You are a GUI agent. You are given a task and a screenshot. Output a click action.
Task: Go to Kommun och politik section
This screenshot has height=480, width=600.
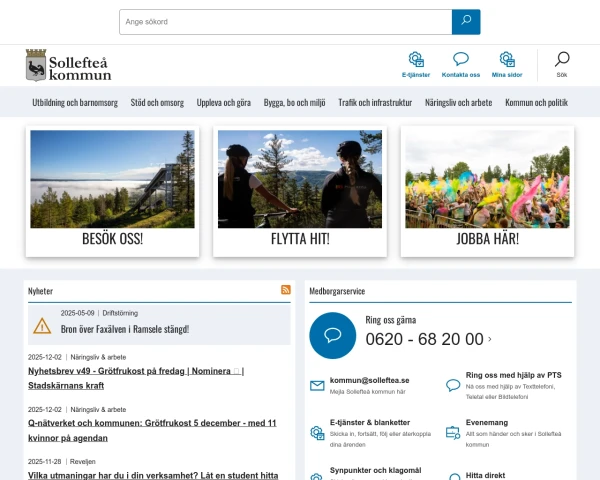[536, 102]
